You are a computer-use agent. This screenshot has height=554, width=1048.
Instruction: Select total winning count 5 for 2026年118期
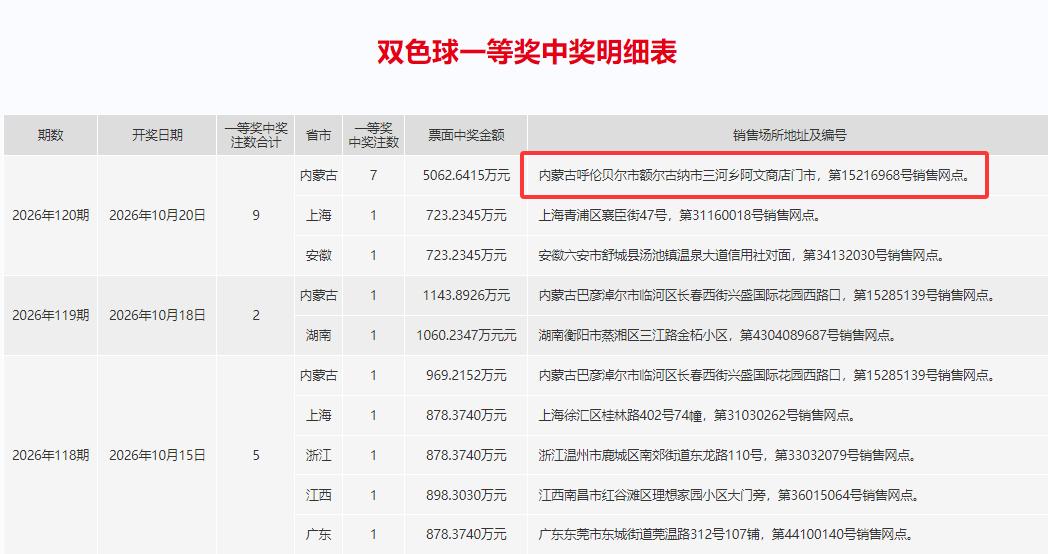[256, 455]
